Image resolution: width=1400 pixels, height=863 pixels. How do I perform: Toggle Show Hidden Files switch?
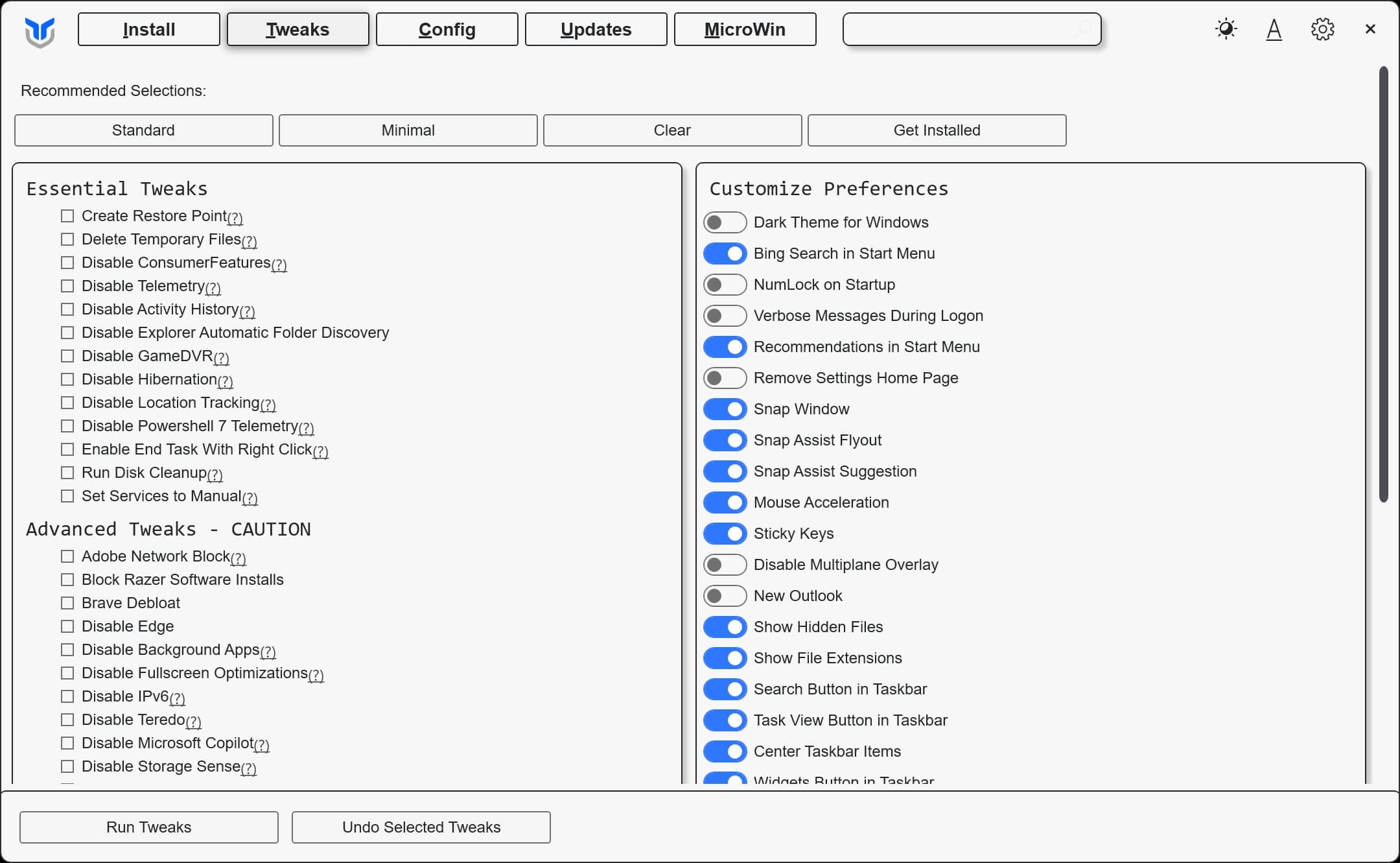pos(725,627)
